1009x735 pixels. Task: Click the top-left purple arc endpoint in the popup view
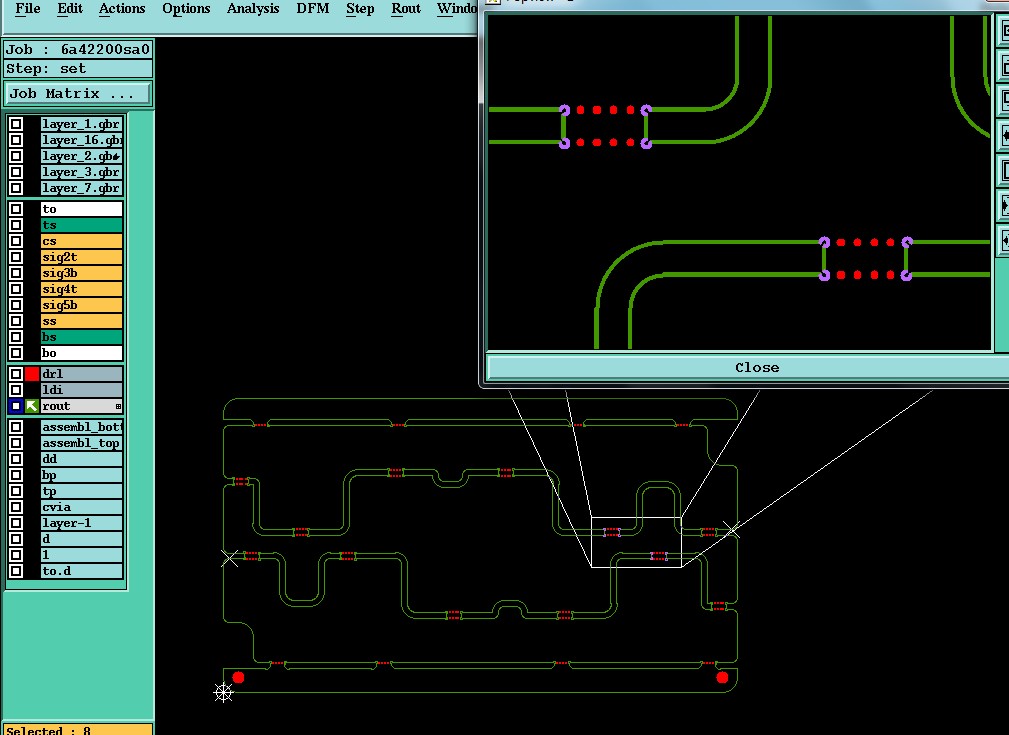[564, 110]
